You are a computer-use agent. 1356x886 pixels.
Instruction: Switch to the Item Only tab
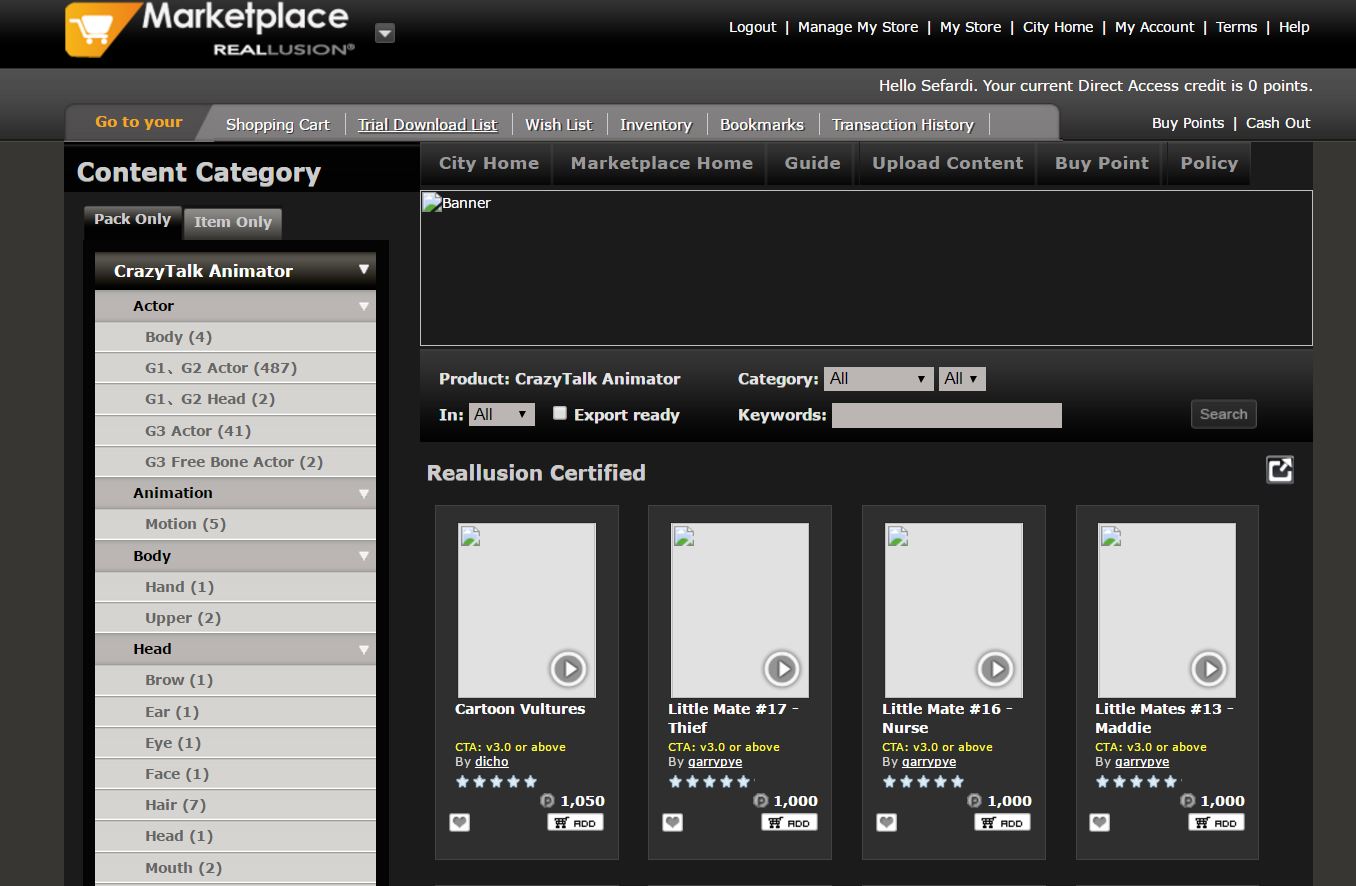tap(233, 222)
